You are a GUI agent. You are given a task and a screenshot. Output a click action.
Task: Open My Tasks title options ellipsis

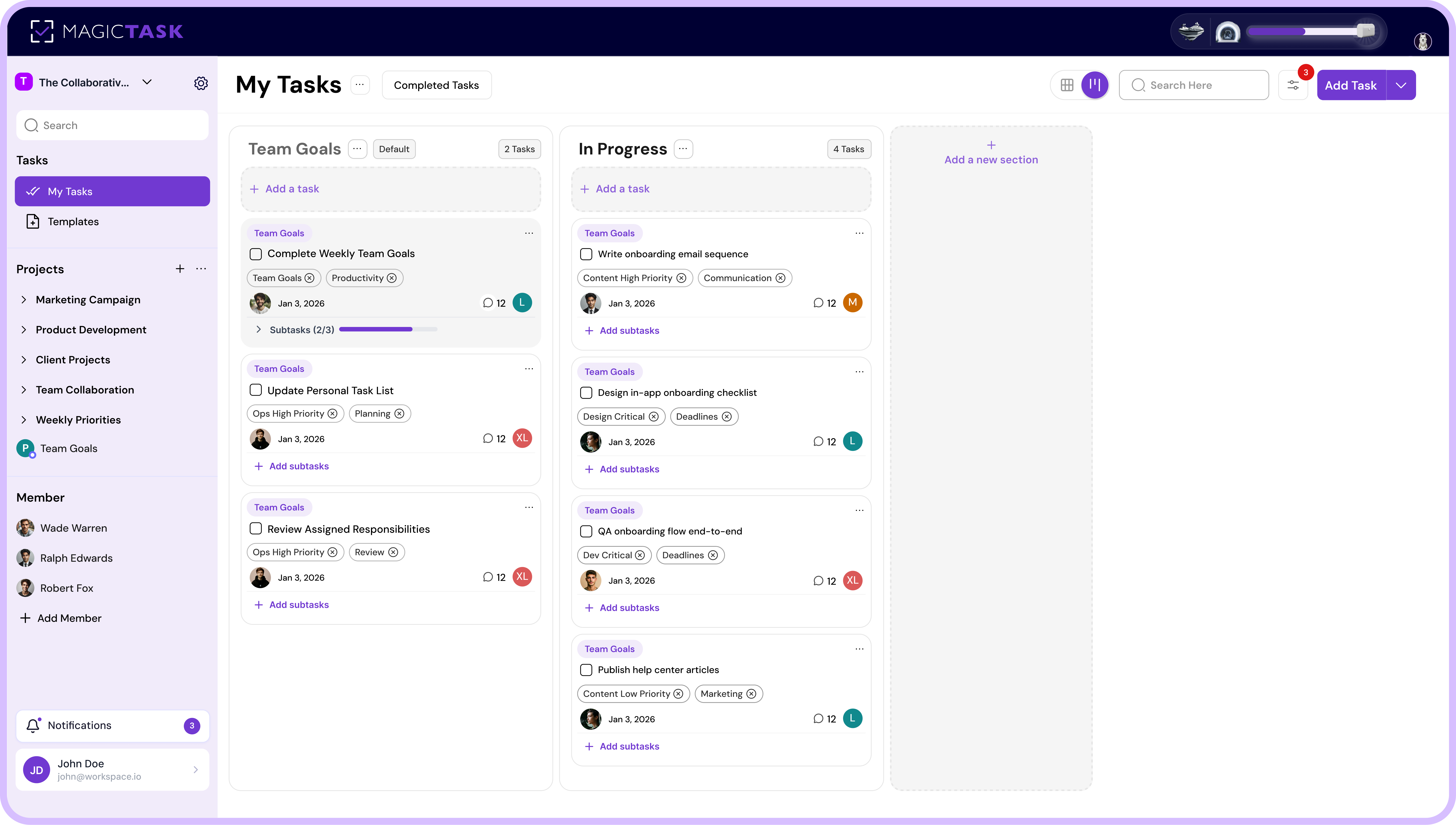click(x=360, y=85)
